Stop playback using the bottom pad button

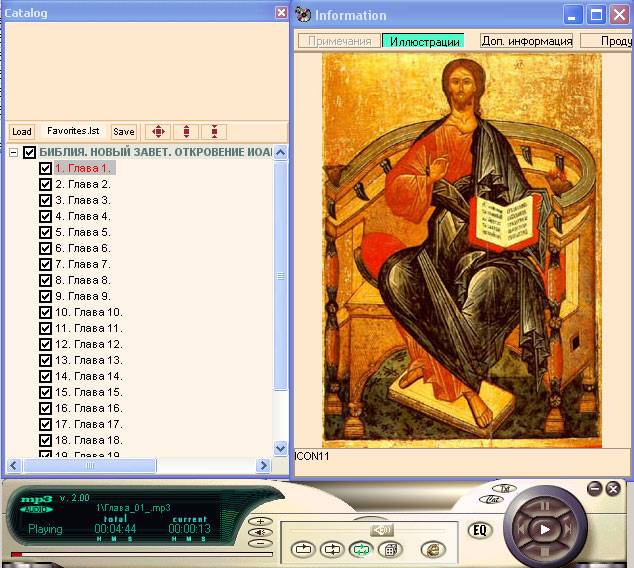pos(545,552)
